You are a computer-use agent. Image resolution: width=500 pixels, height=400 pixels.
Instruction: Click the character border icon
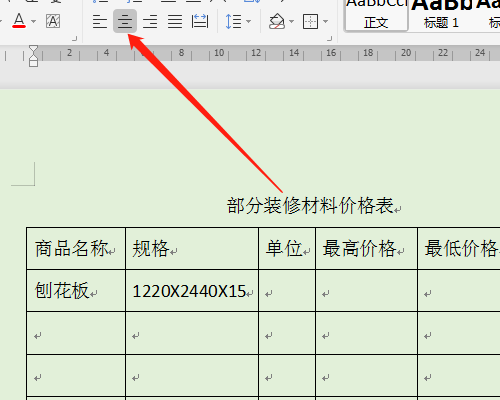pos(53,22)
